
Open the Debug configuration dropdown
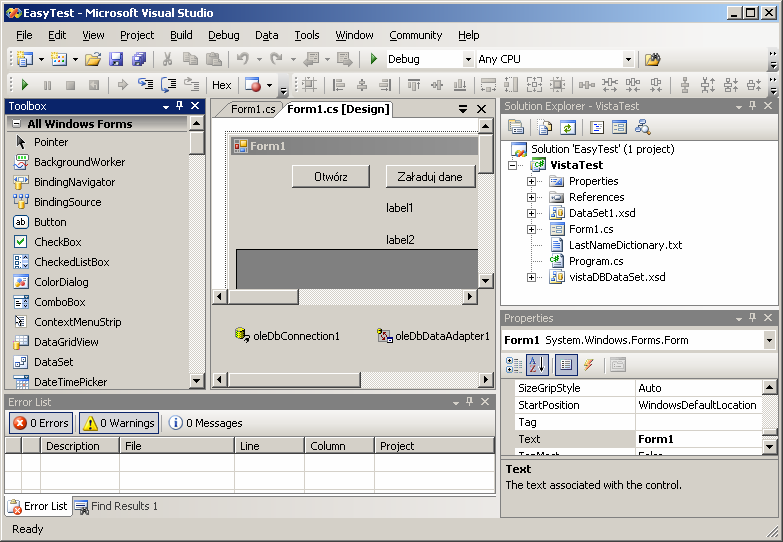coord(468,59)
